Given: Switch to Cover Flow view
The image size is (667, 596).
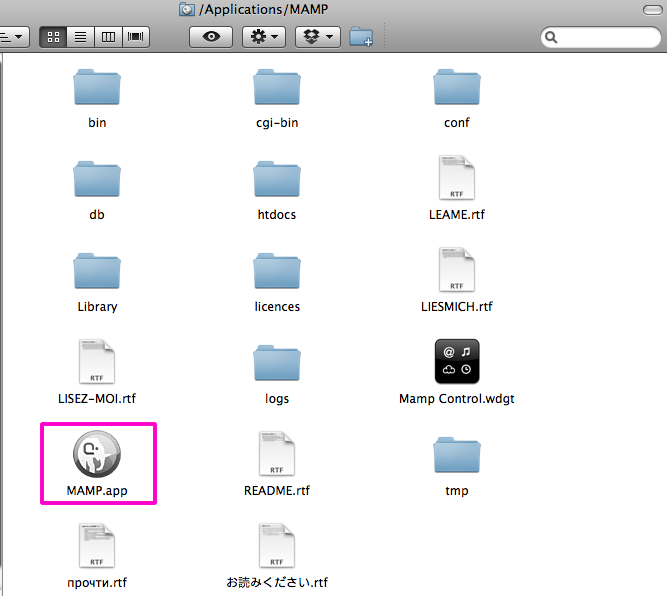Looking at the screenshot, I should 136,37.
